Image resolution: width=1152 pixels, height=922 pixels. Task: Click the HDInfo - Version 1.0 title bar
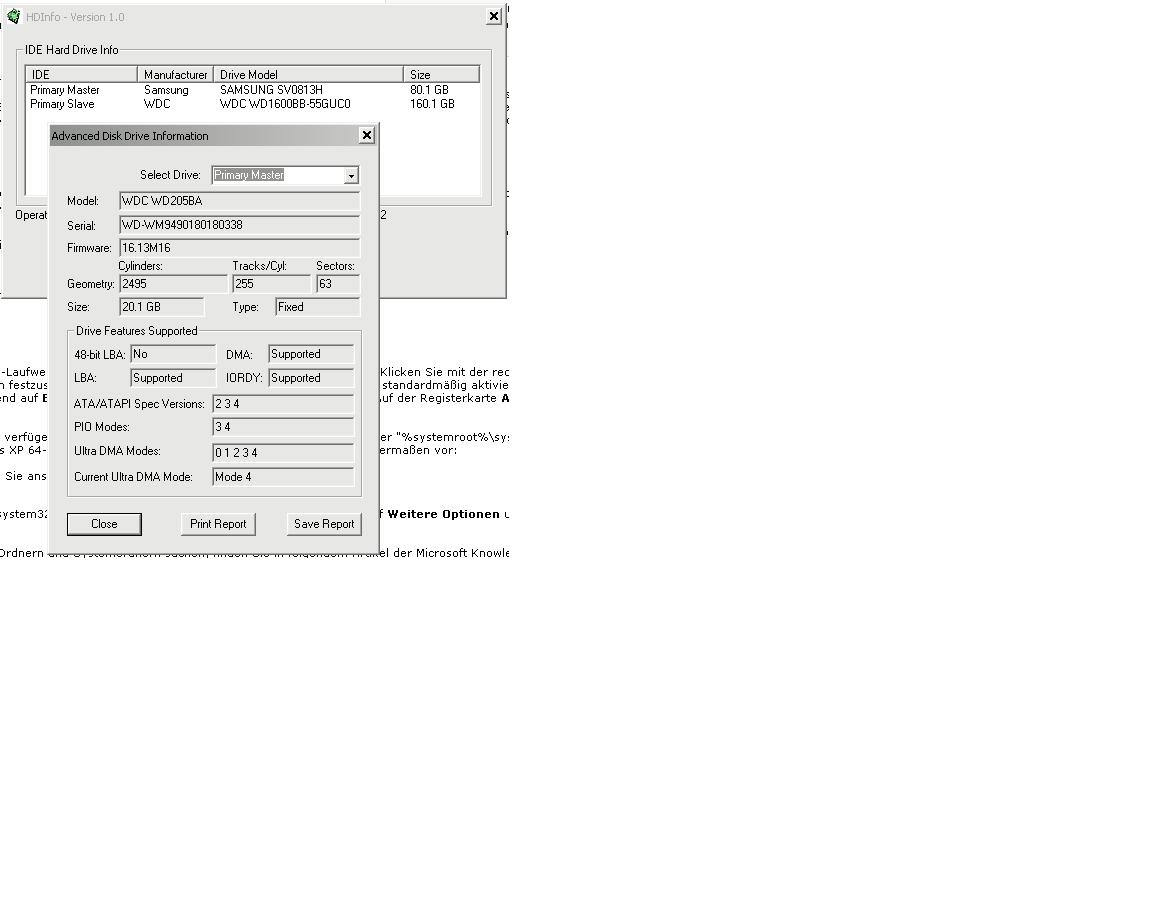(x=253, y=16)
